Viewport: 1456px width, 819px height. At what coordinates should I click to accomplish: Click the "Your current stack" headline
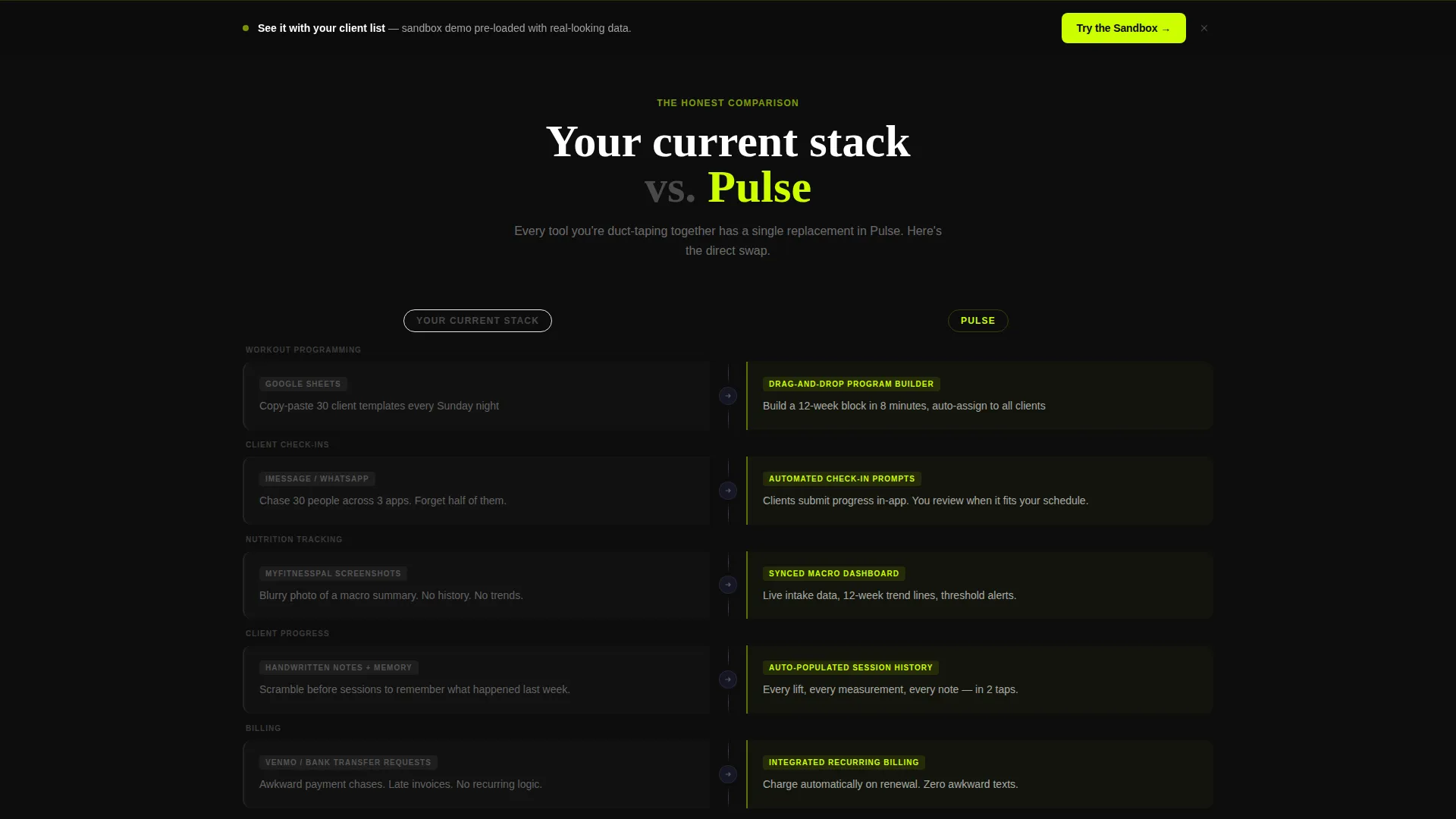(728, 142)
